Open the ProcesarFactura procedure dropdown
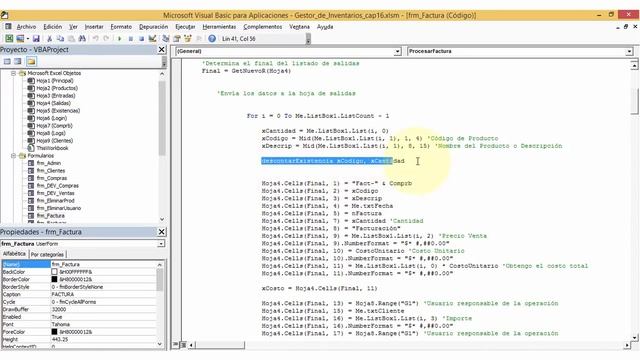Screen dimensions: 640x360 coord(629,51)
